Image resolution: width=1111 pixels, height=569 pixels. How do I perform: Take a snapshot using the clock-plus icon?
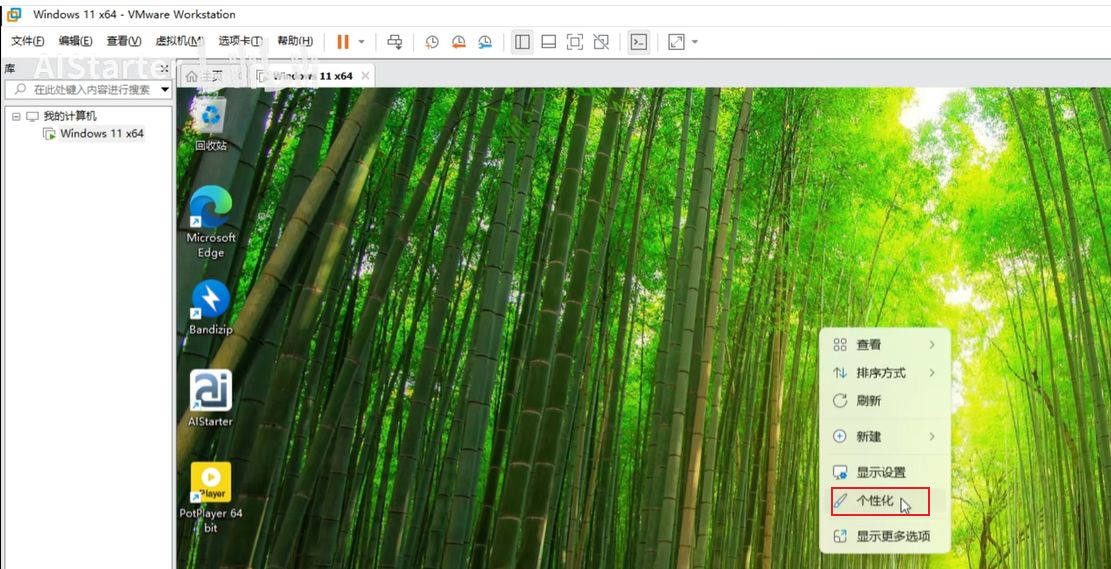[432, 42]
